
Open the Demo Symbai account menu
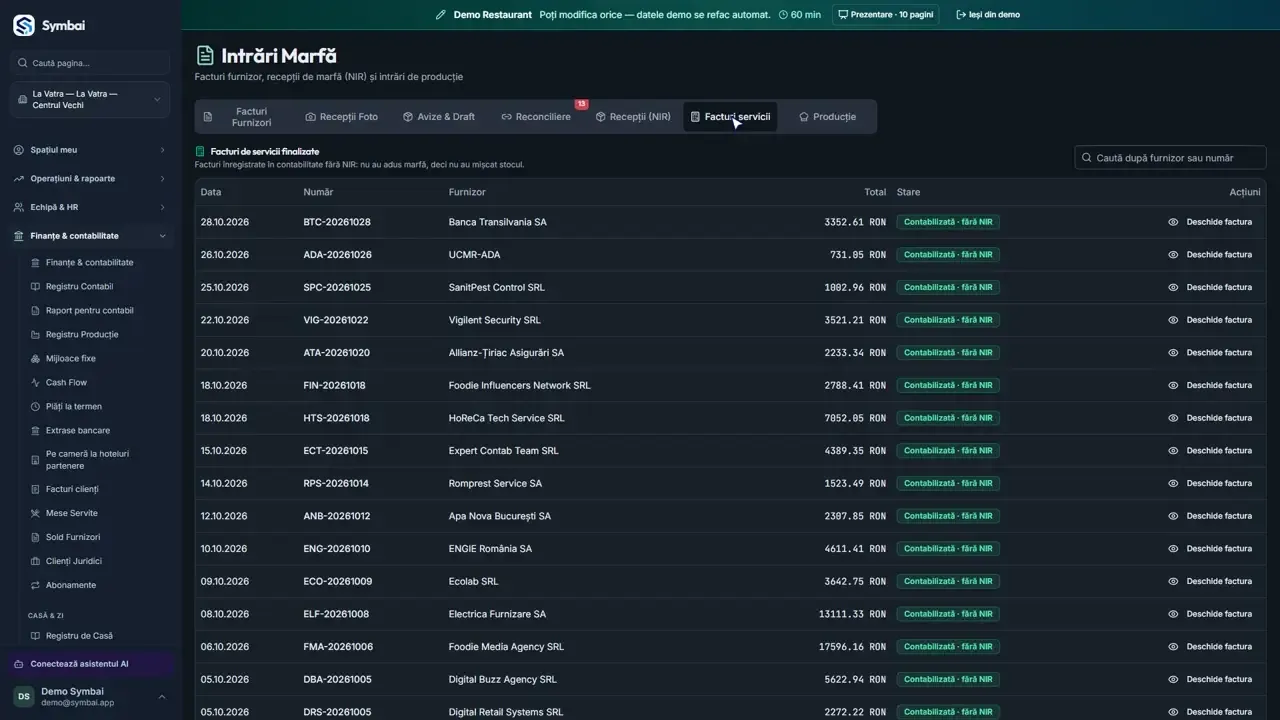90,697
